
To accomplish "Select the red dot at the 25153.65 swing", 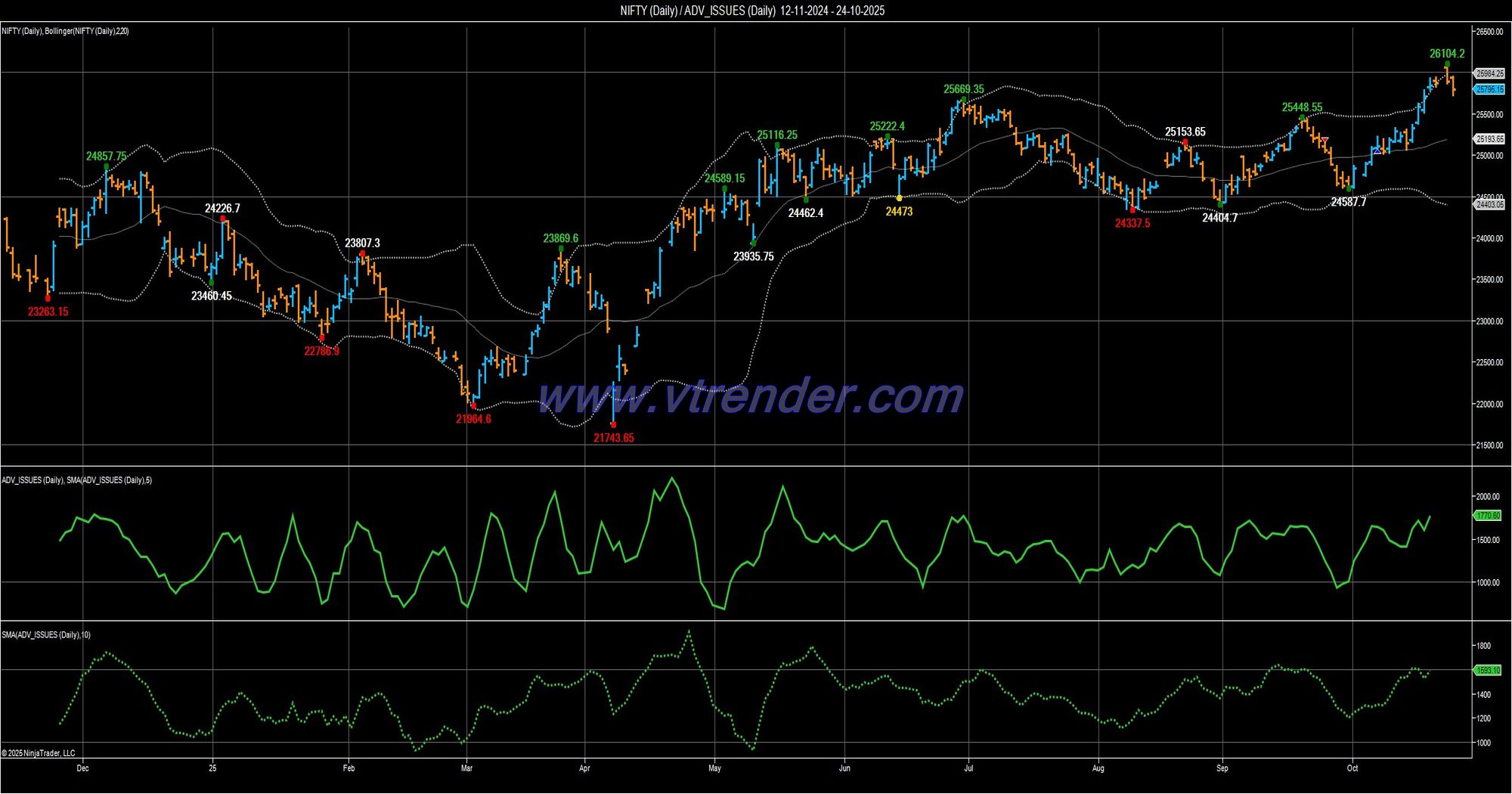I will click(x=1185, y=142).
